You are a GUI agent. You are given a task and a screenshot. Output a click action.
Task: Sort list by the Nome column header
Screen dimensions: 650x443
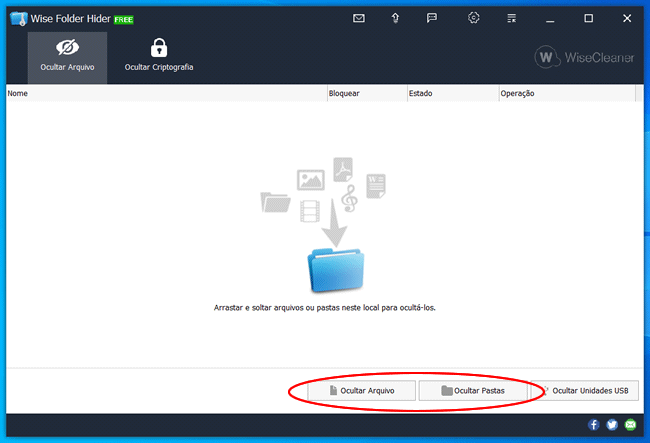click(165, 93)
